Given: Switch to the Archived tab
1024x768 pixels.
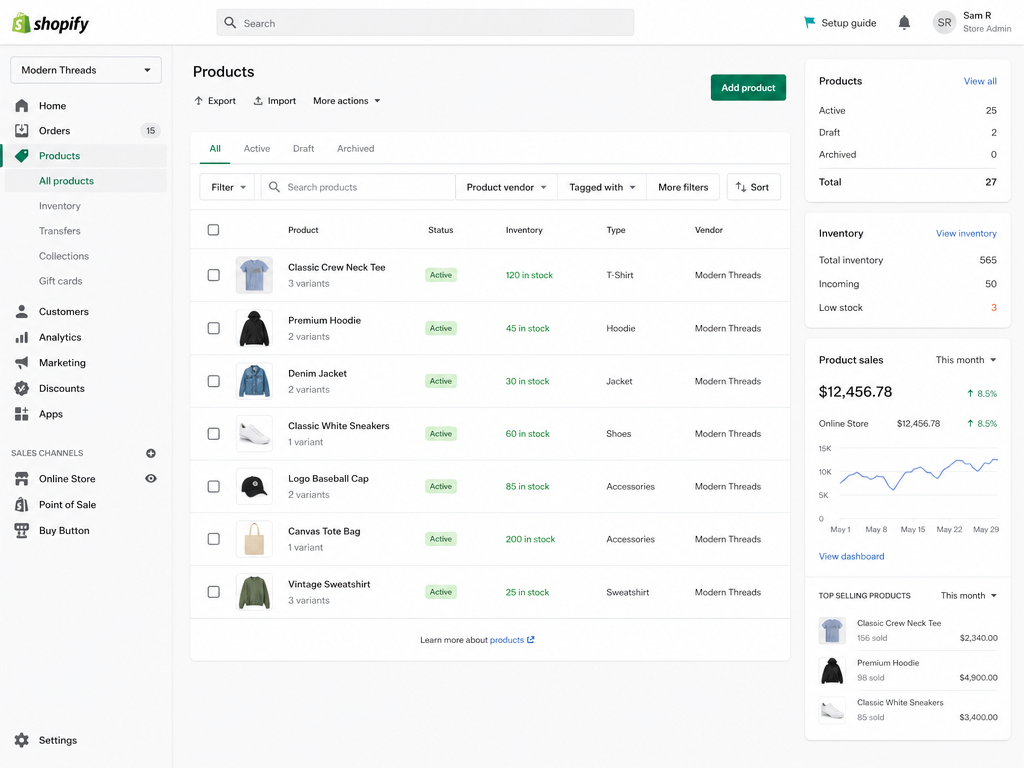Looking at the screenshot, I should (355, 148).
